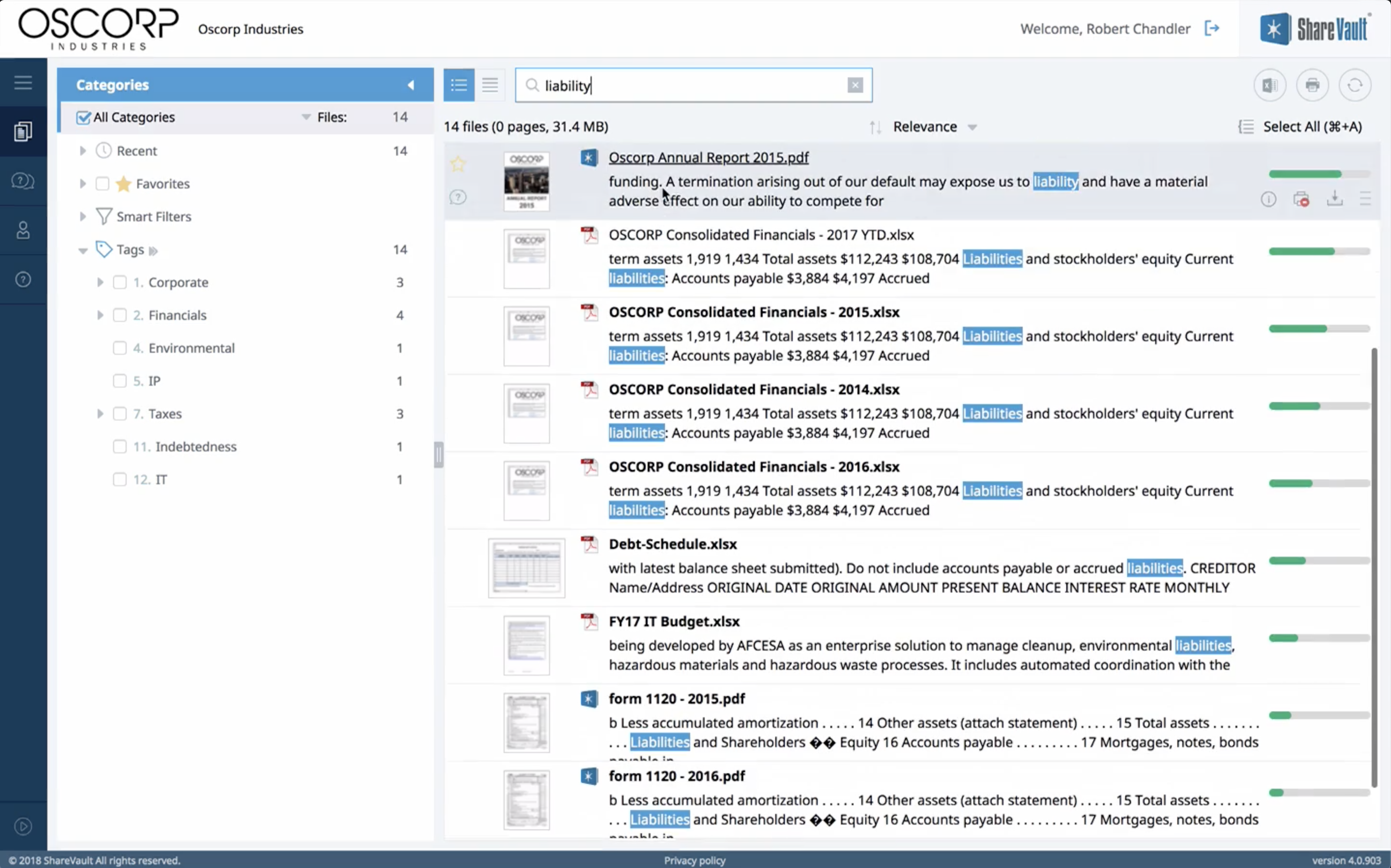This screenshot has height=868, width=1391.
Task: Enable the Financials category checkbox
Action: point(119,315)
